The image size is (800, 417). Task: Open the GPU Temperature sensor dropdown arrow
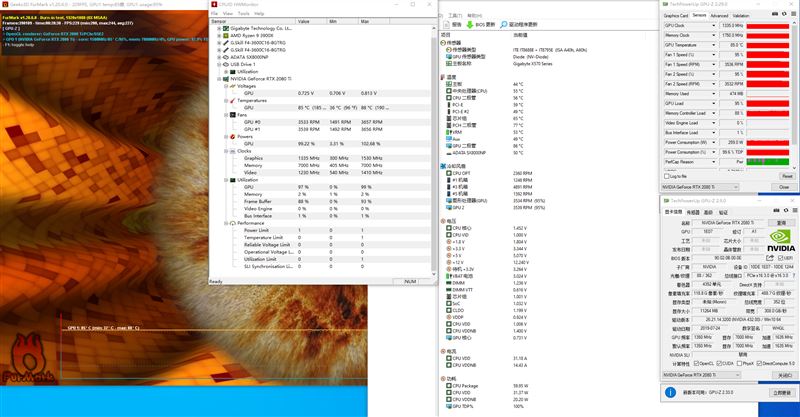click(713, 45)
